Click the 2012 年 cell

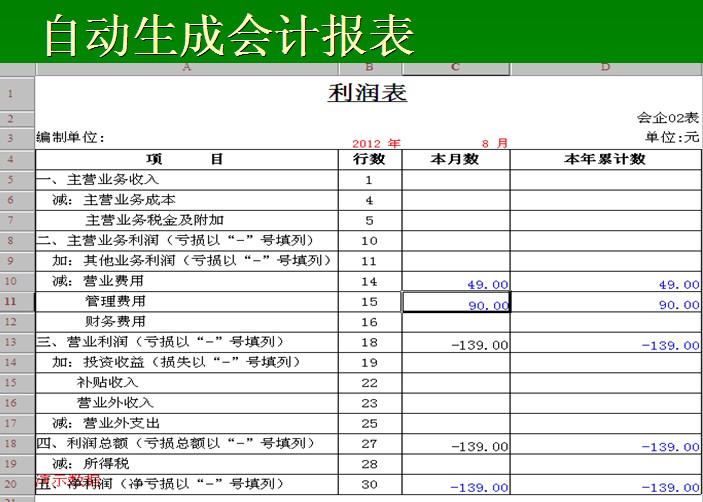coord(376,143)
